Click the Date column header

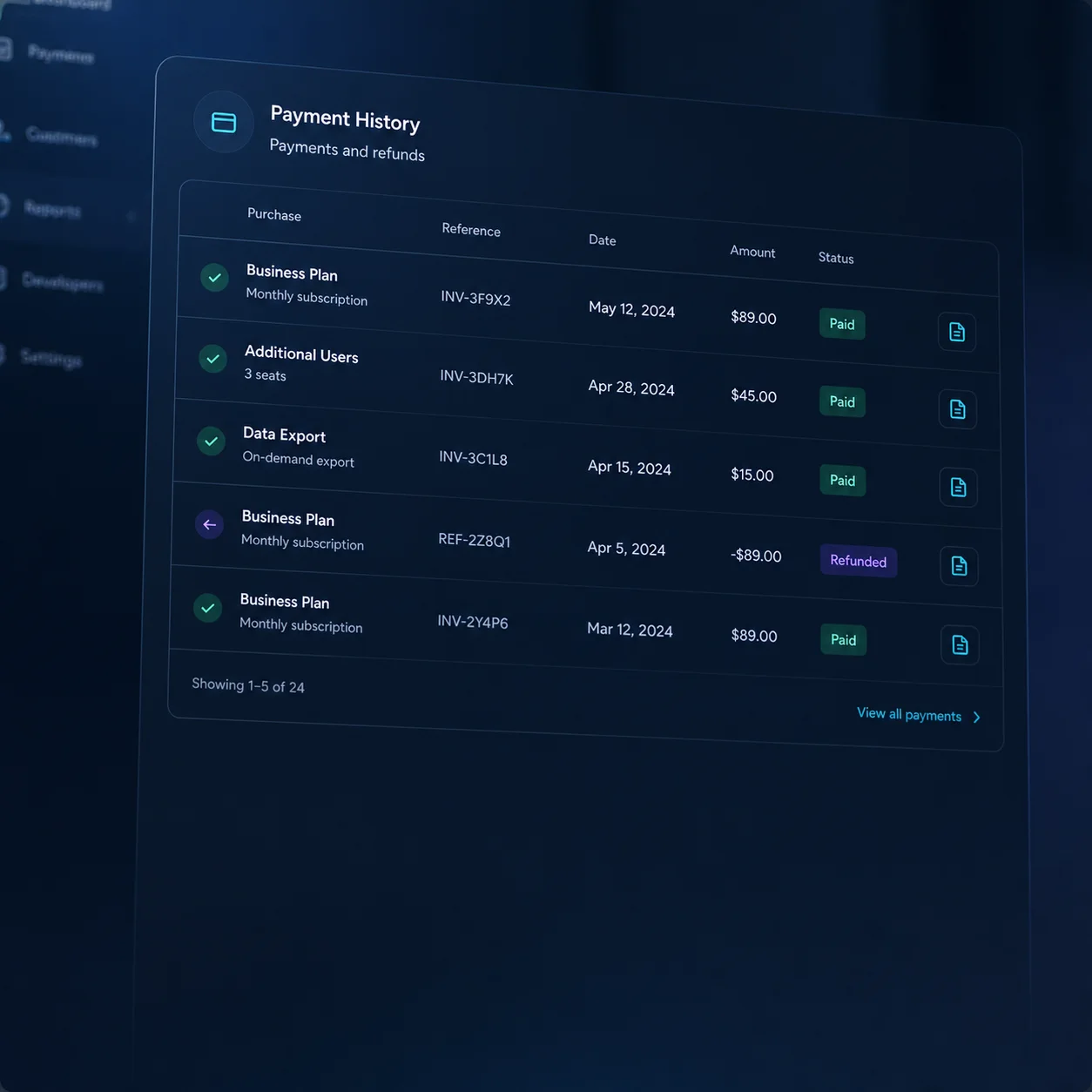[x=603, y=239]
